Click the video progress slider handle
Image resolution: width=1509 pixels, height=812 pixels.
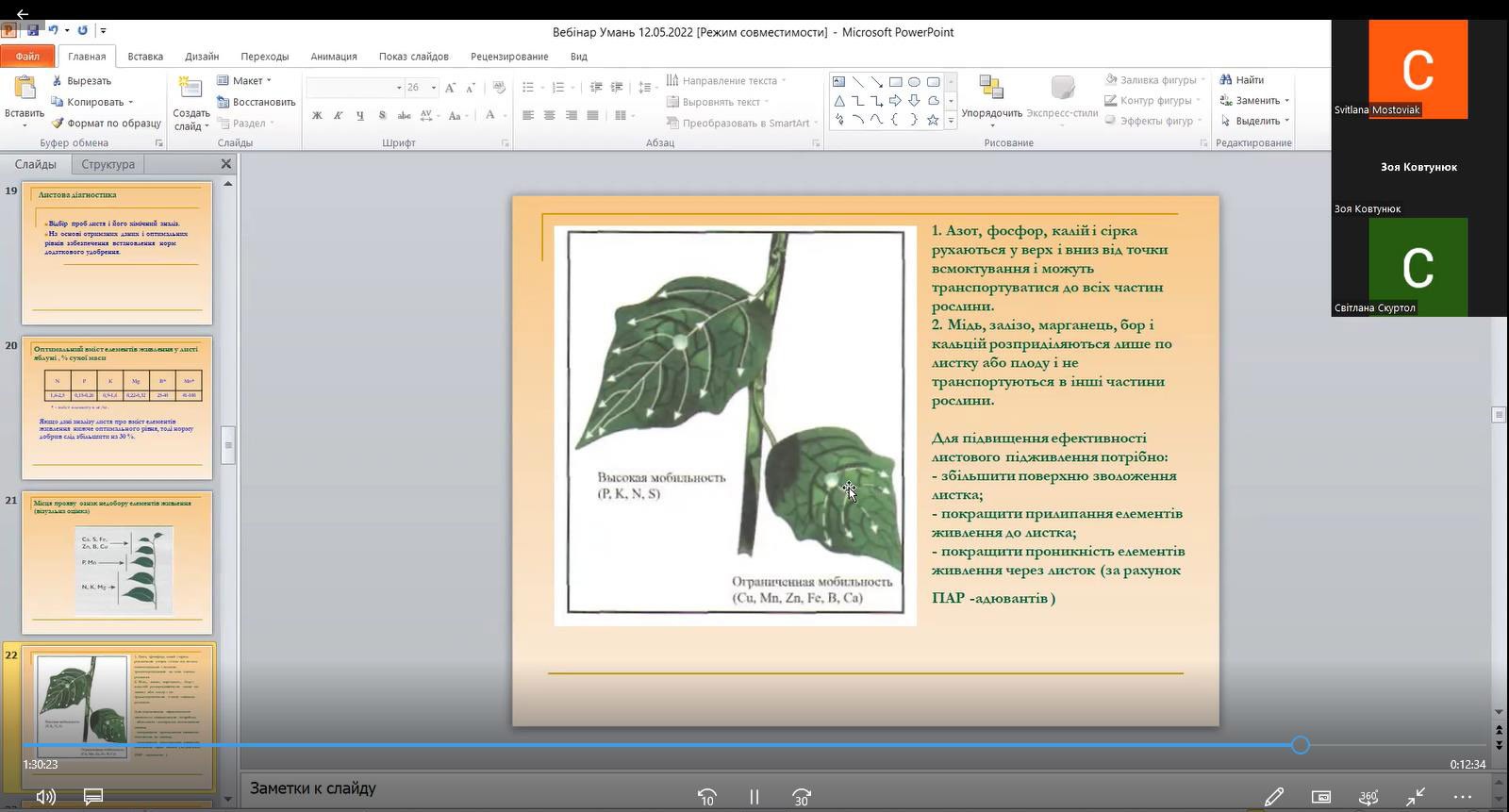pyautogui.click(x=1301, y=745)
